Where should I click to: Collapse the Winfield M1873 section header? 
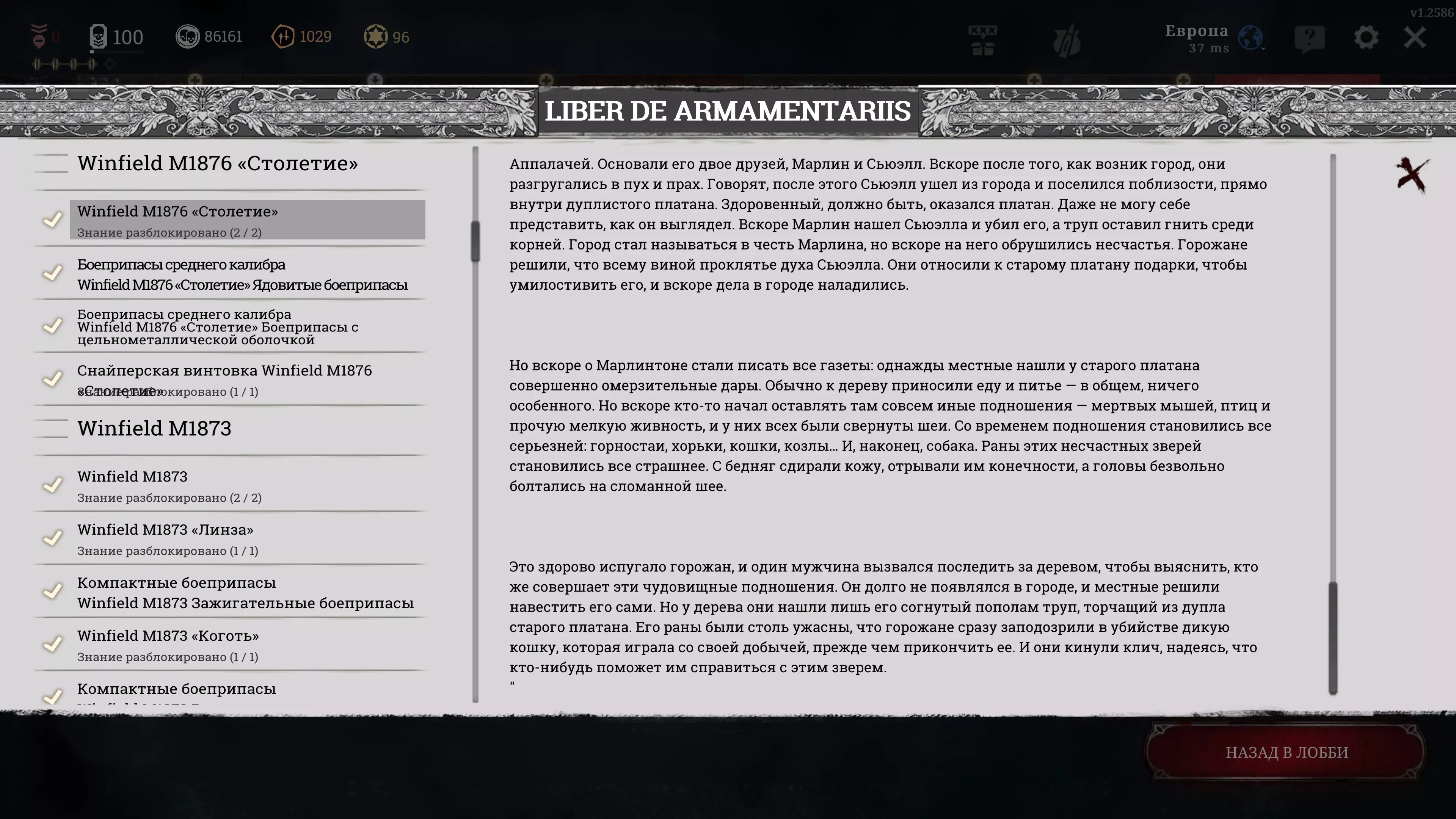(x=154, y=428)
